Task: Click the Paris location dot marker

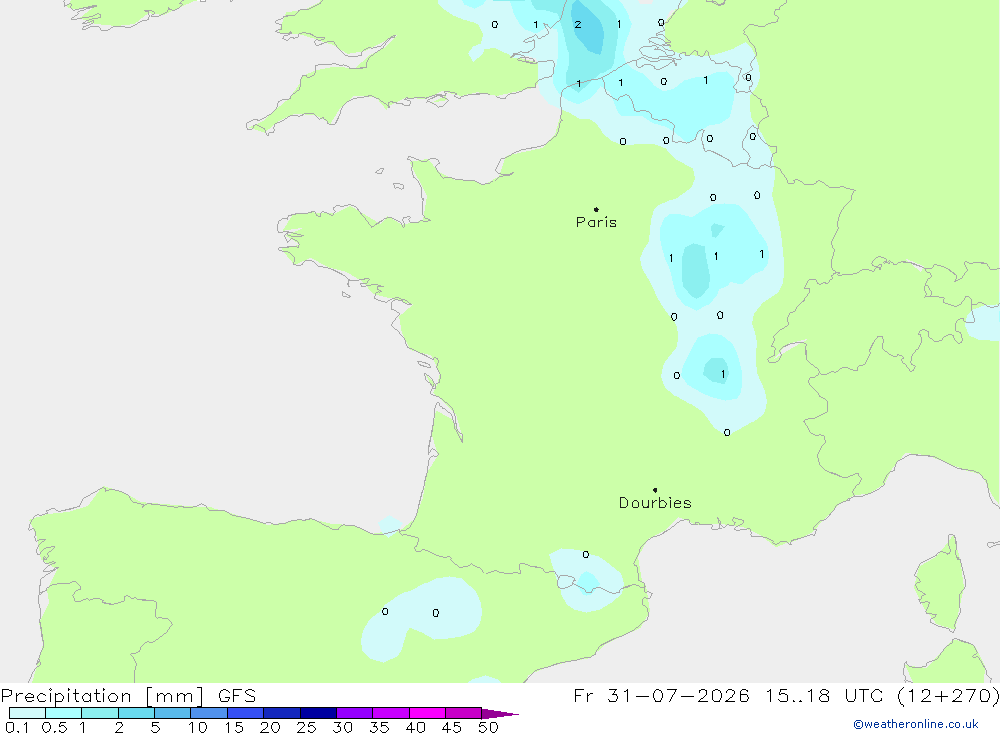Action: (596, 209)
